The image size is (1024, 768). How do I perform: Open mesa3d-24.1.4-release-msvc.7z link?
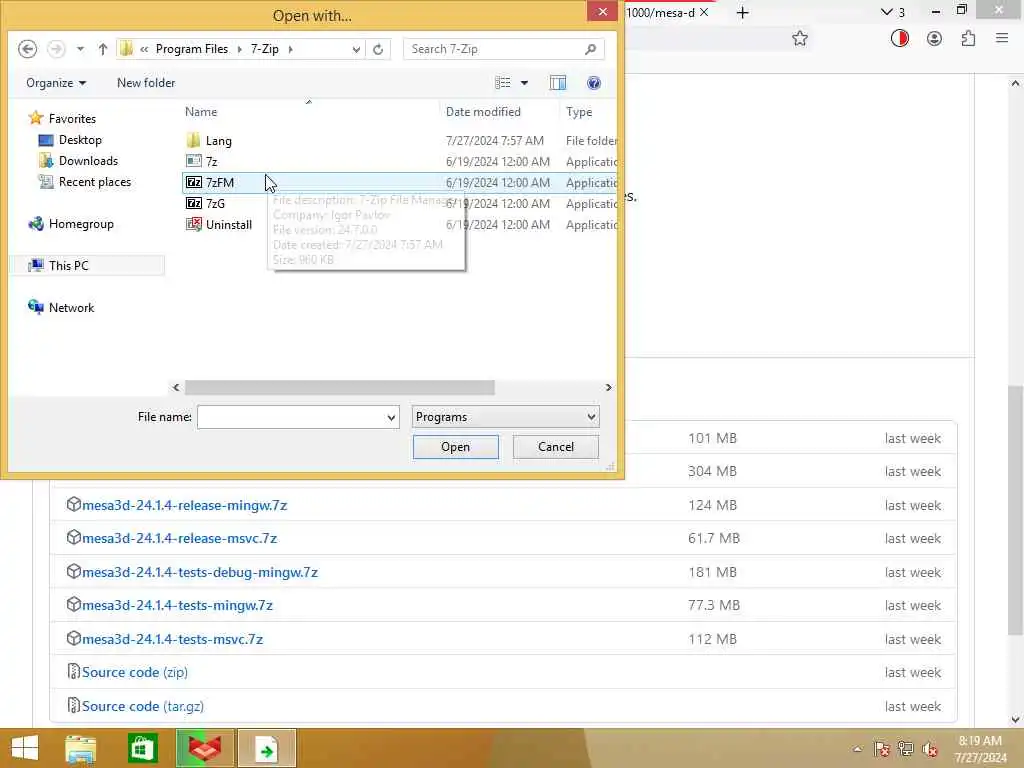click(180, 539)
